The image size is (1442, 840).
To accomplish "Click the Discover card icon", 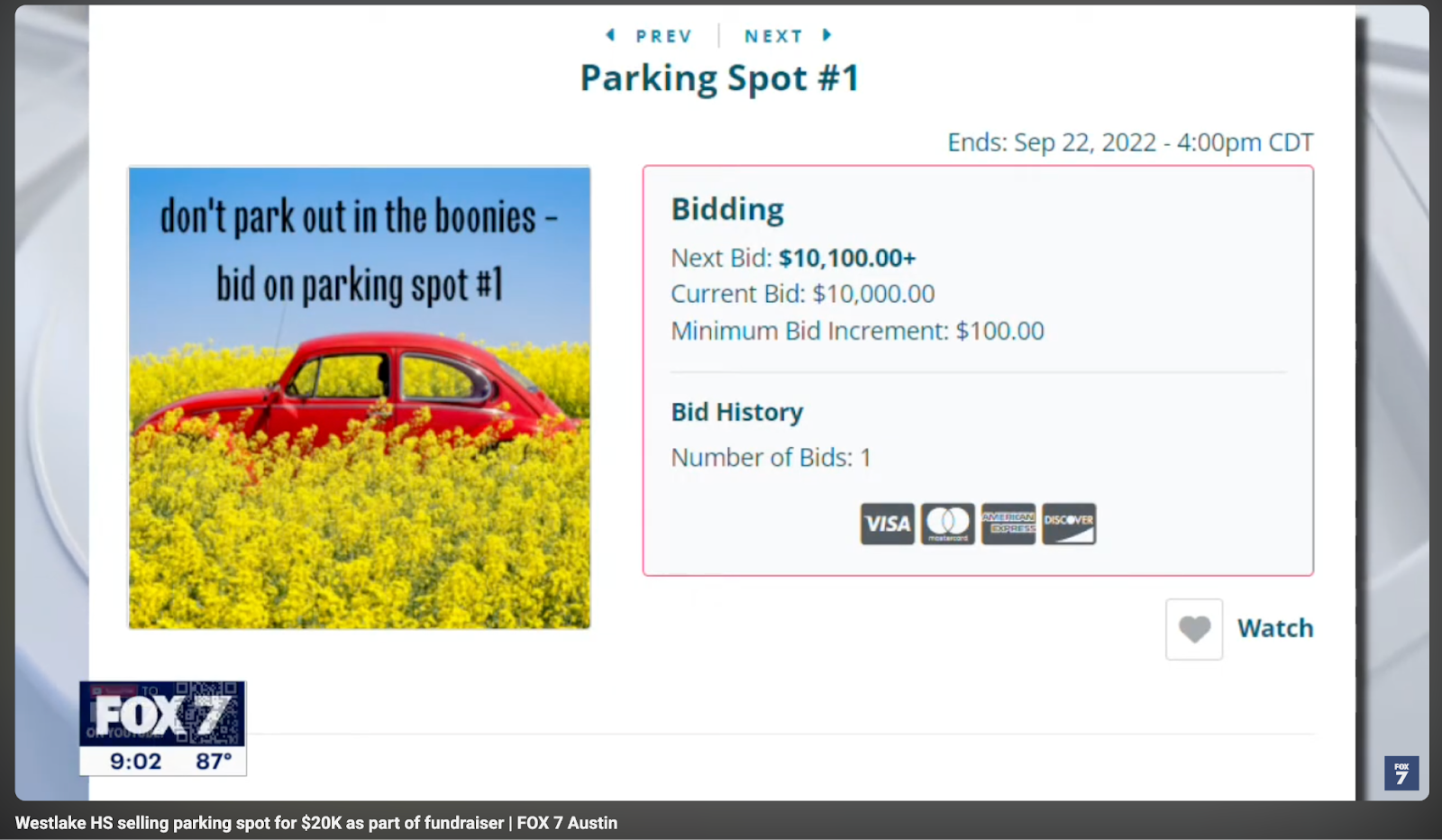I will pyautogui.click(x=1069, y=524).
